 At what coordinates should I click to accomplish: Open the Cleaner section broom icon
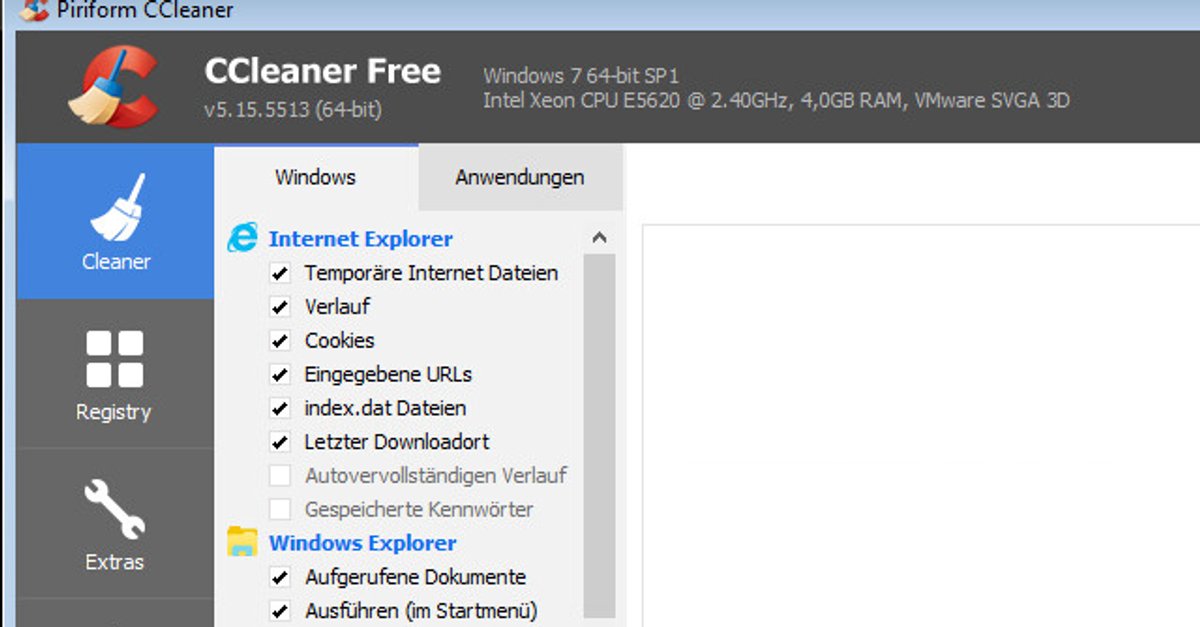click(116, 208)
